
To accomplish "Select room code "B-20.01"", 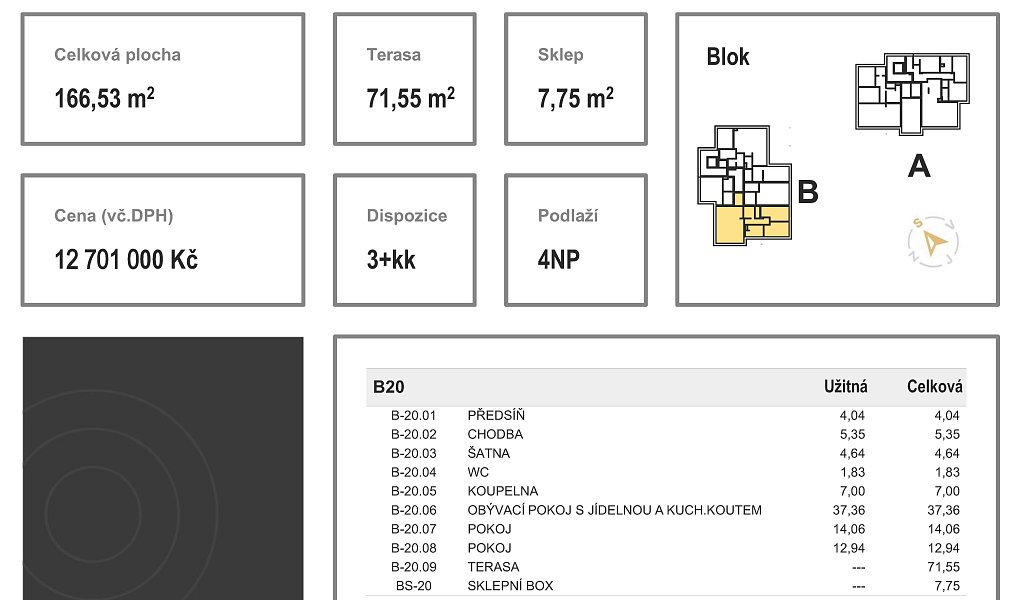I will [x=414, y=416].
